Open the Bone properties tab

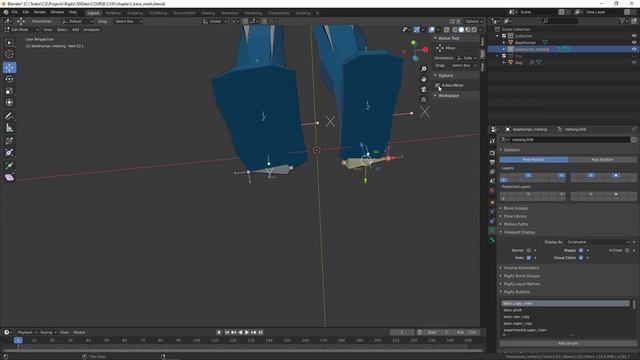click(x=492, y=240)
